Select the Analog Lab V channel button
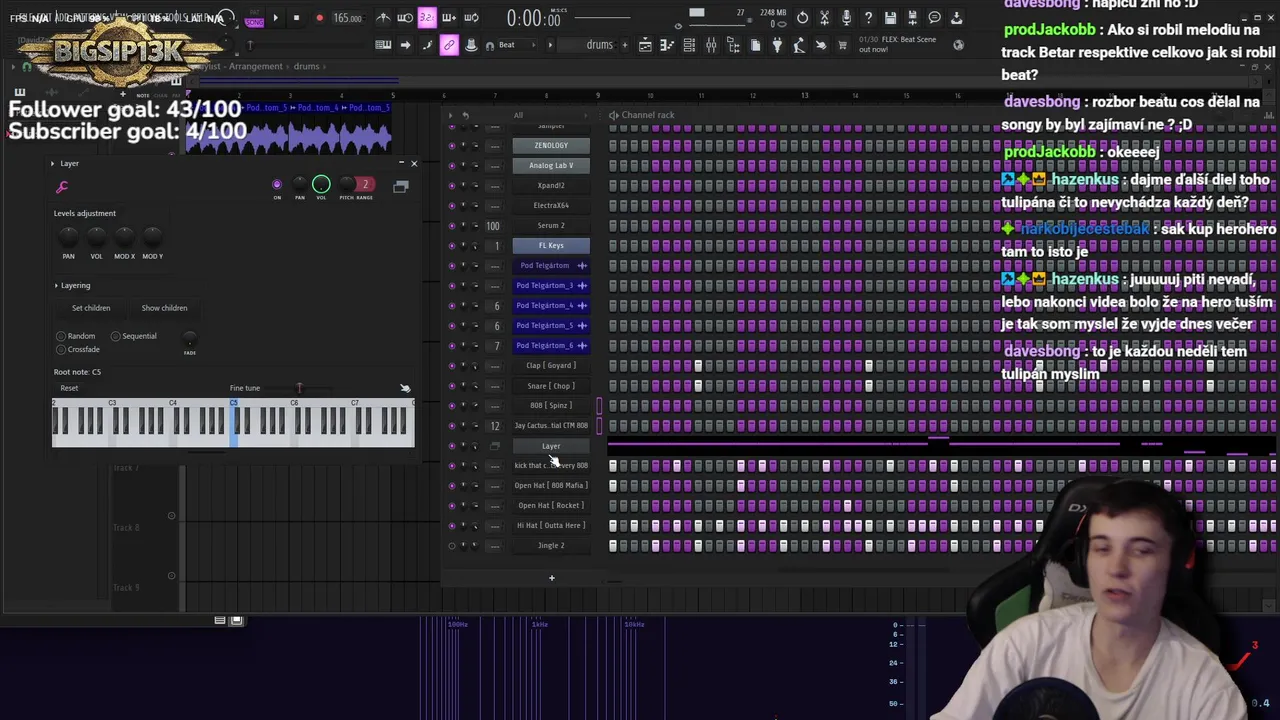Screen dimensions: 1280x720 [551, 165]
